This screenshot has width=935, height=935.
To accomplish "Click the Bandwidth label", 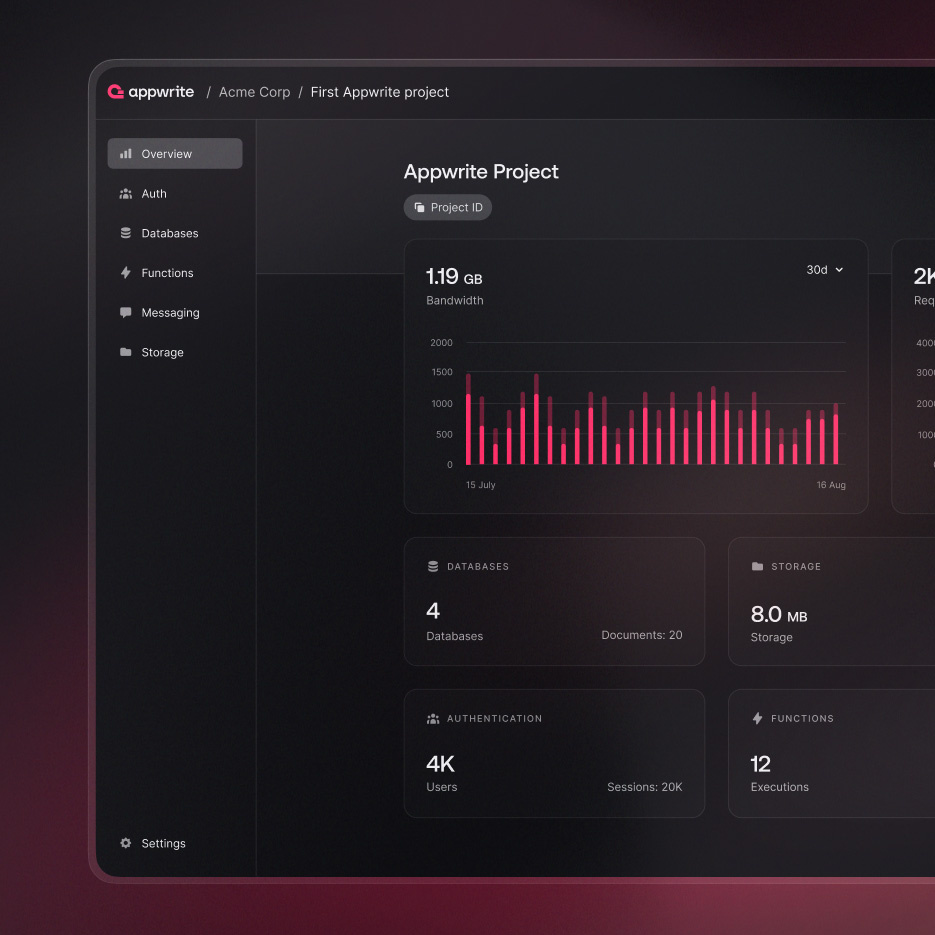I will click(x=455, y=301).
